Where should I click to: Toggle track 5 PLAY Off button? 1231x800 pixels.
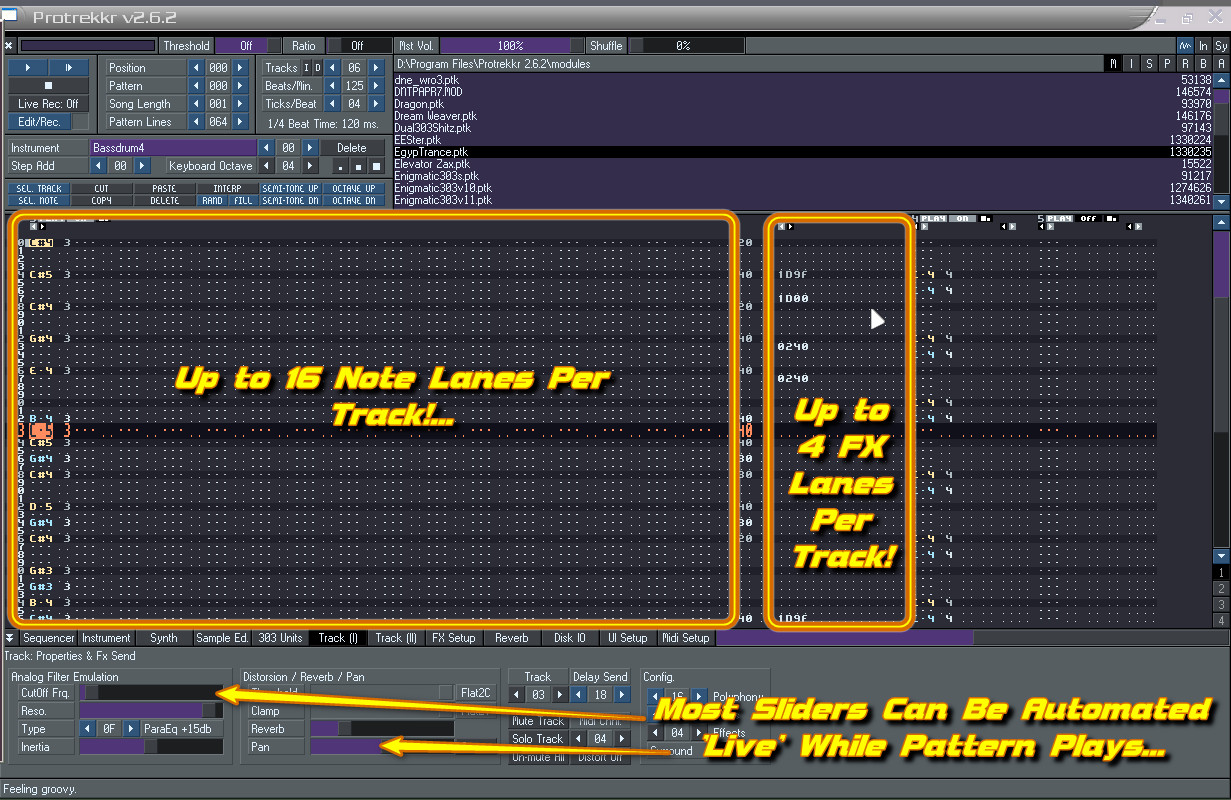[x=1088, y=218]
